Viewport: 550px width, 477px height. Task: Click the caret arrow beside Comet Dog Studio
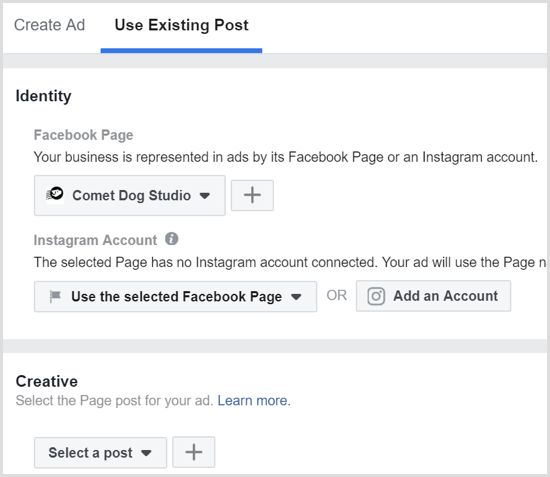coord(204,196)
